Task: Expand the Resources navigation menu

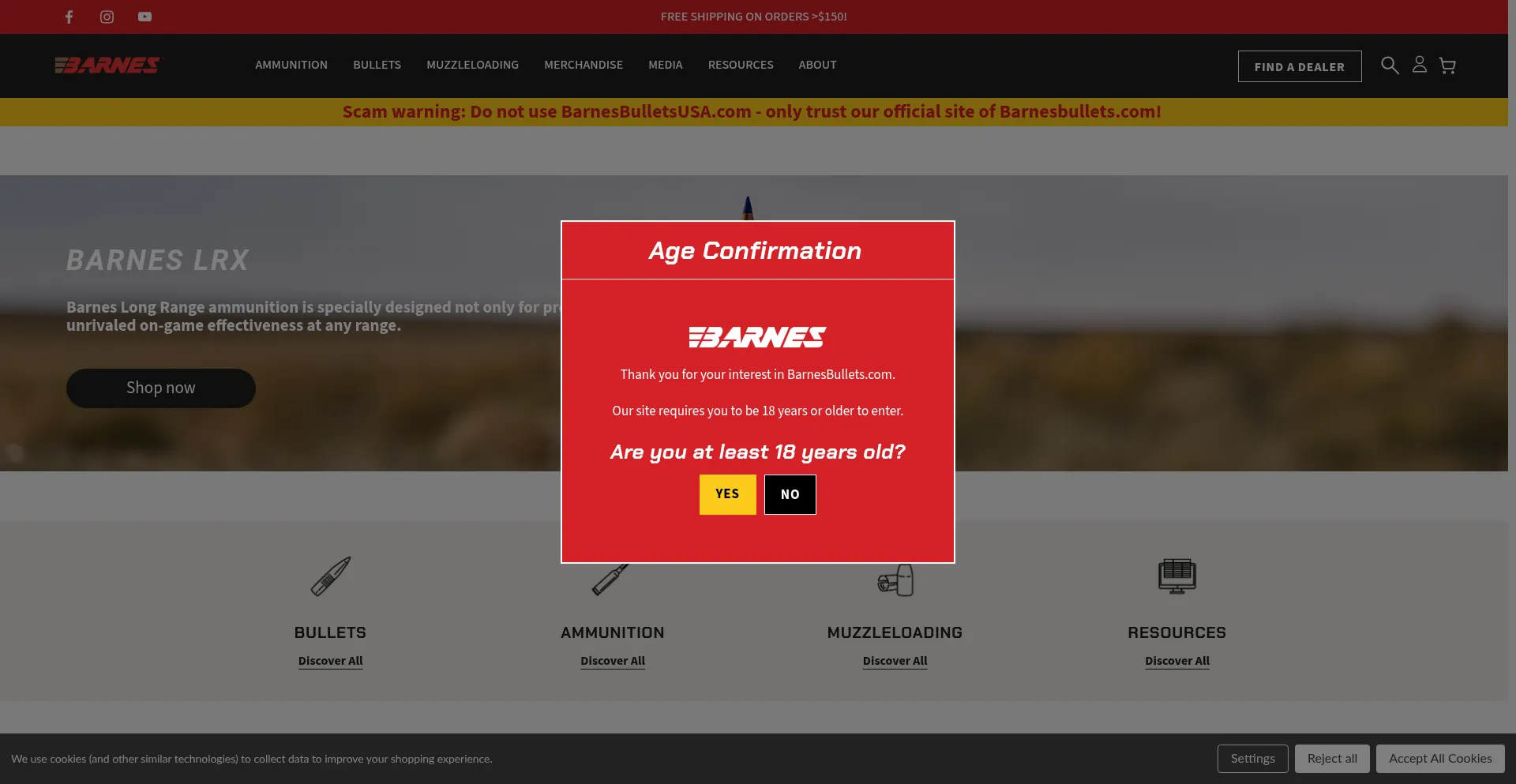Action: 740,65
